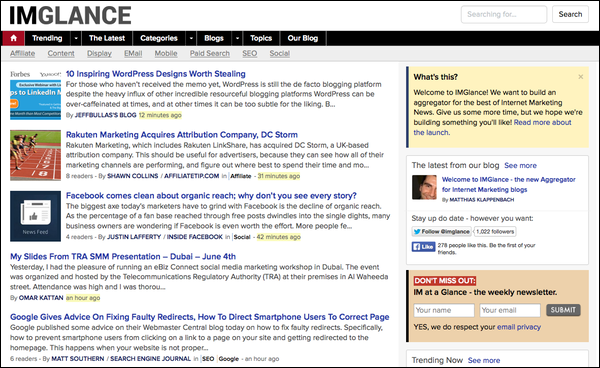Open MATT SOUTHERN author link

point(78,359)
